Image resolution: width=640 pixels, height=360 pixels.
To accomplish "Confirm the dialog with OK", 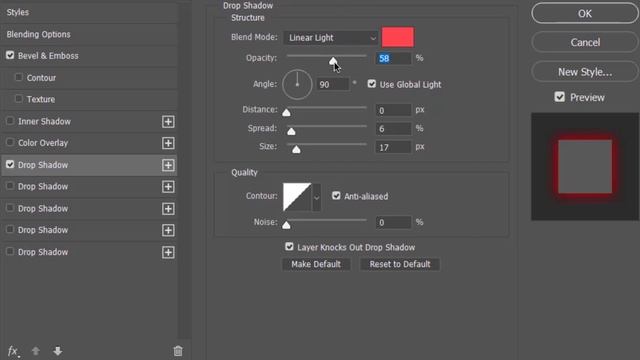I will pyautogui.click(x=585, y=13).
